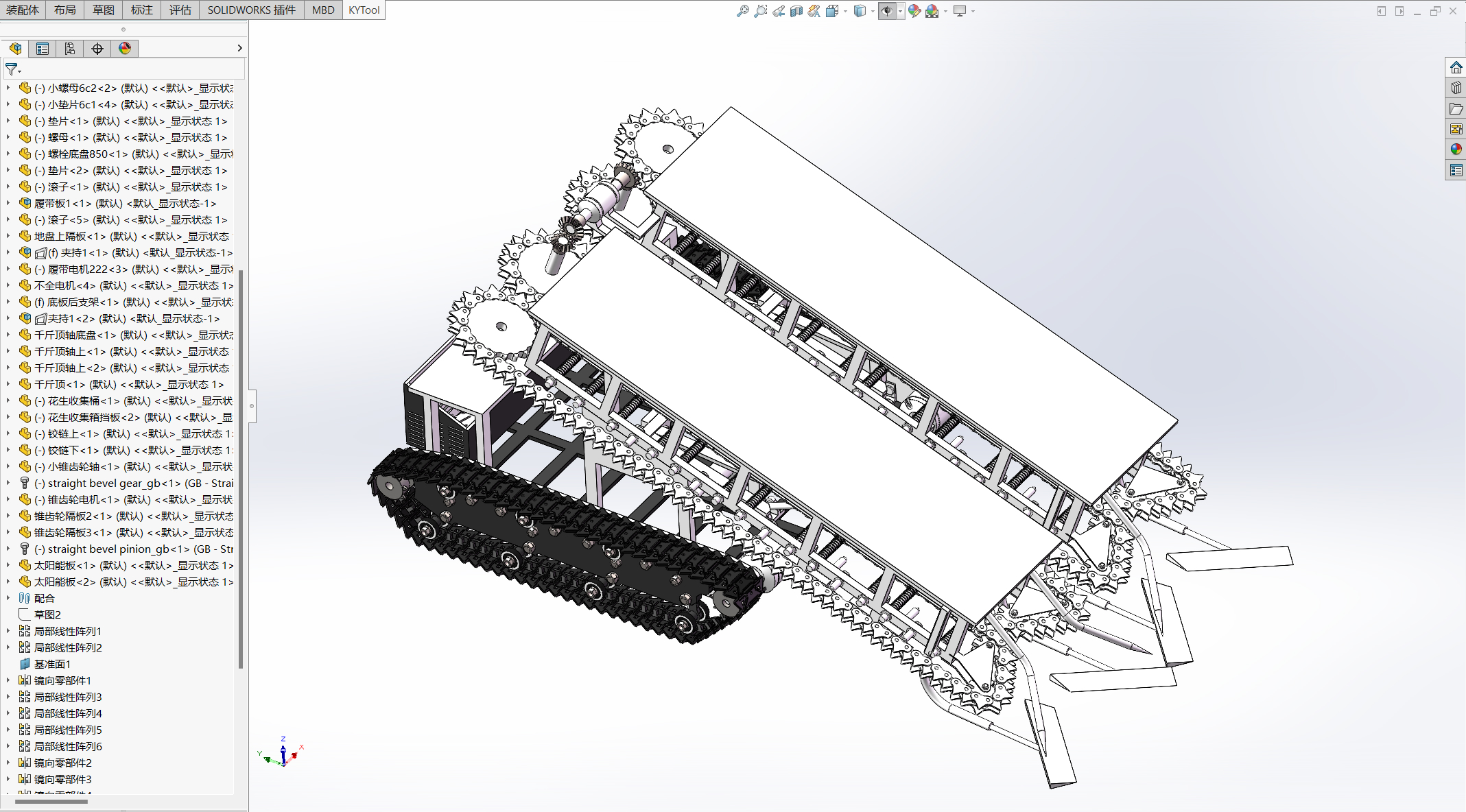Expand the 履带板1<1> tree node
This screenshot has width=1466, height=812.
8,203
